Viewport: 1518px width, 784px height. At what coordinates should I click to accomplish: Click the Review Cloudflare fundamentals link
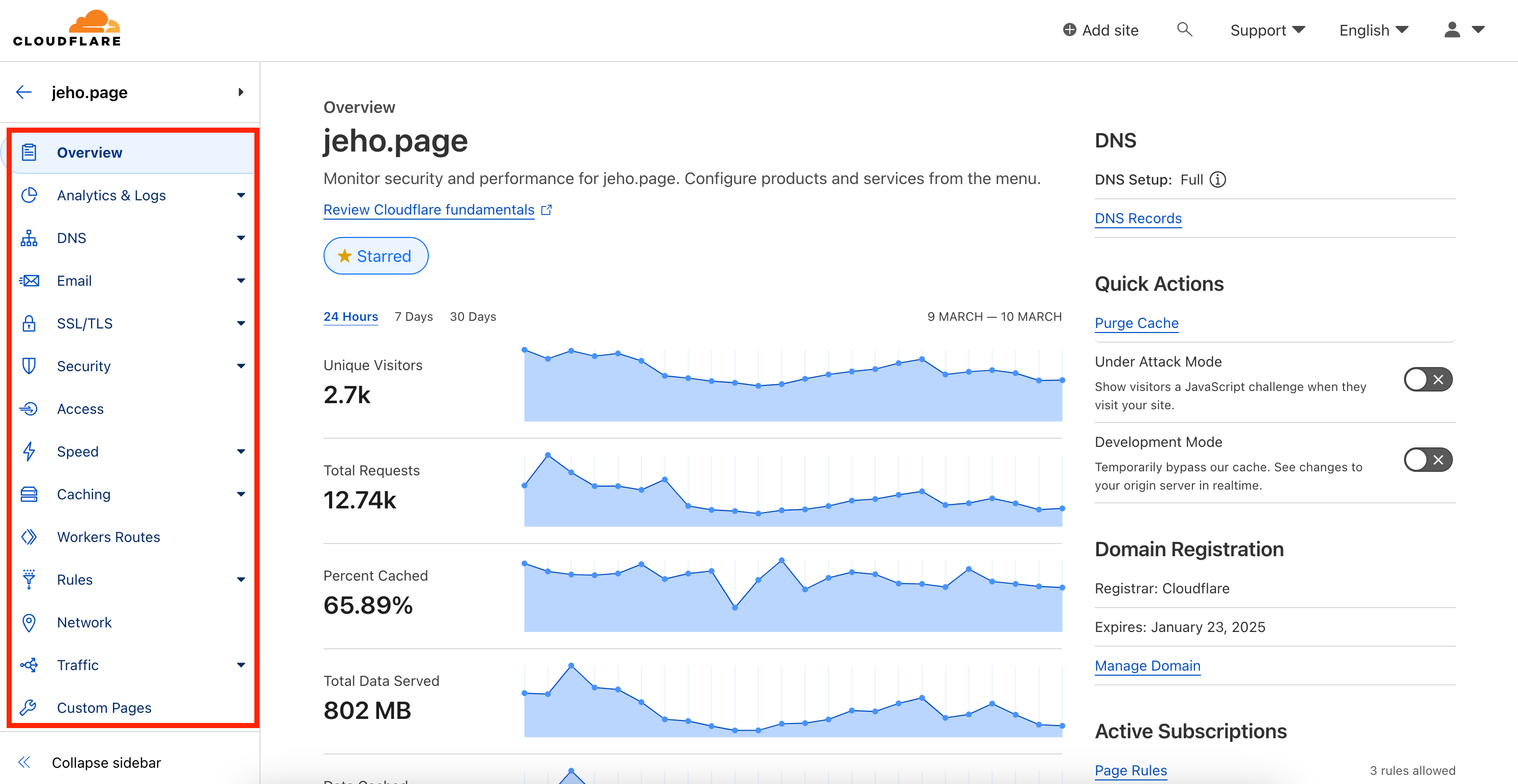point(429,209)
